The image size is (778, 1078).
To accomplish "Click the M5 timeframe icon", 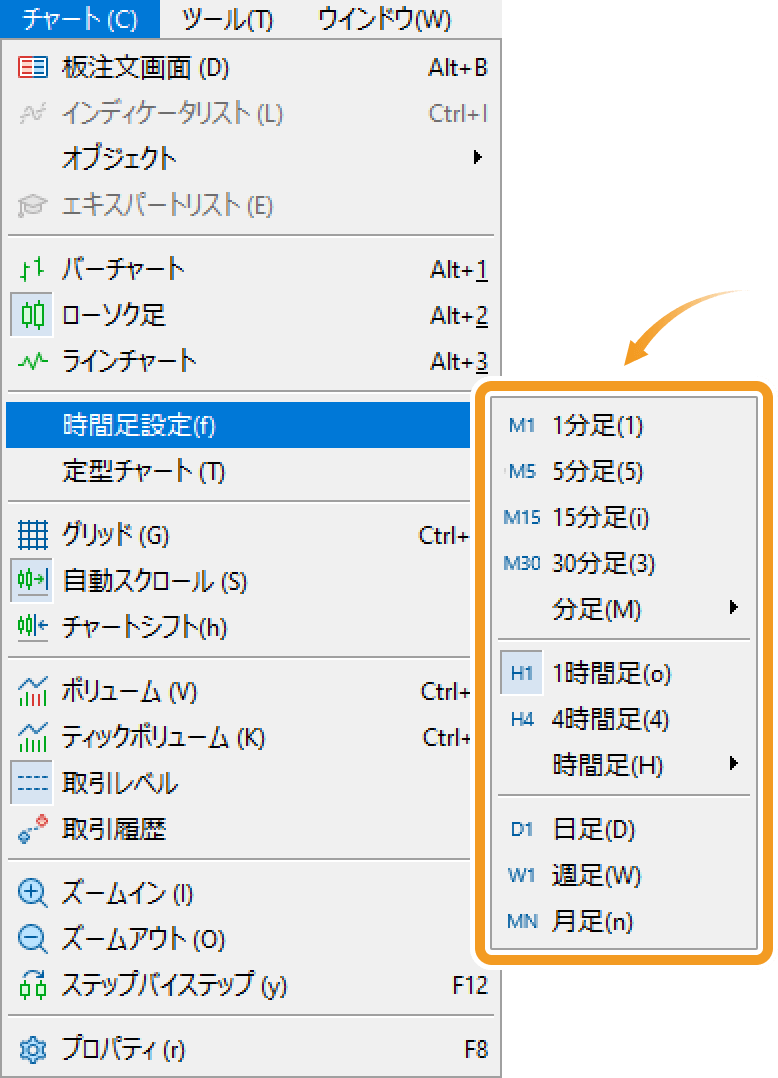I will [x=522, y=472].
